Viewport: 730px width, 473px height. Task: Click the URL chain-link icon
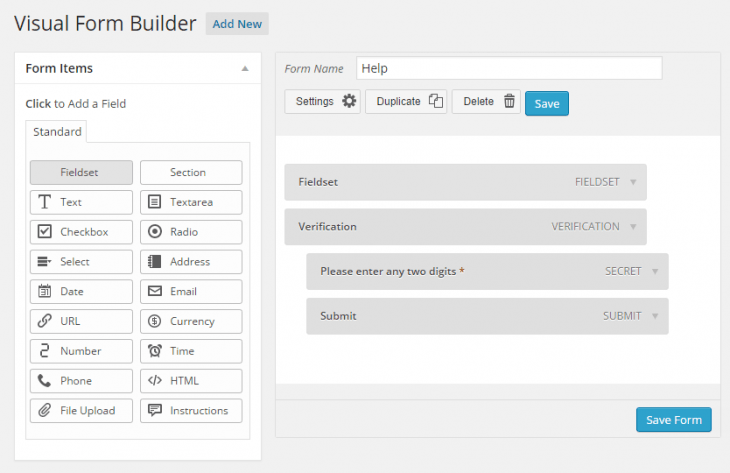pyautogui.click(x=44, y=321)
